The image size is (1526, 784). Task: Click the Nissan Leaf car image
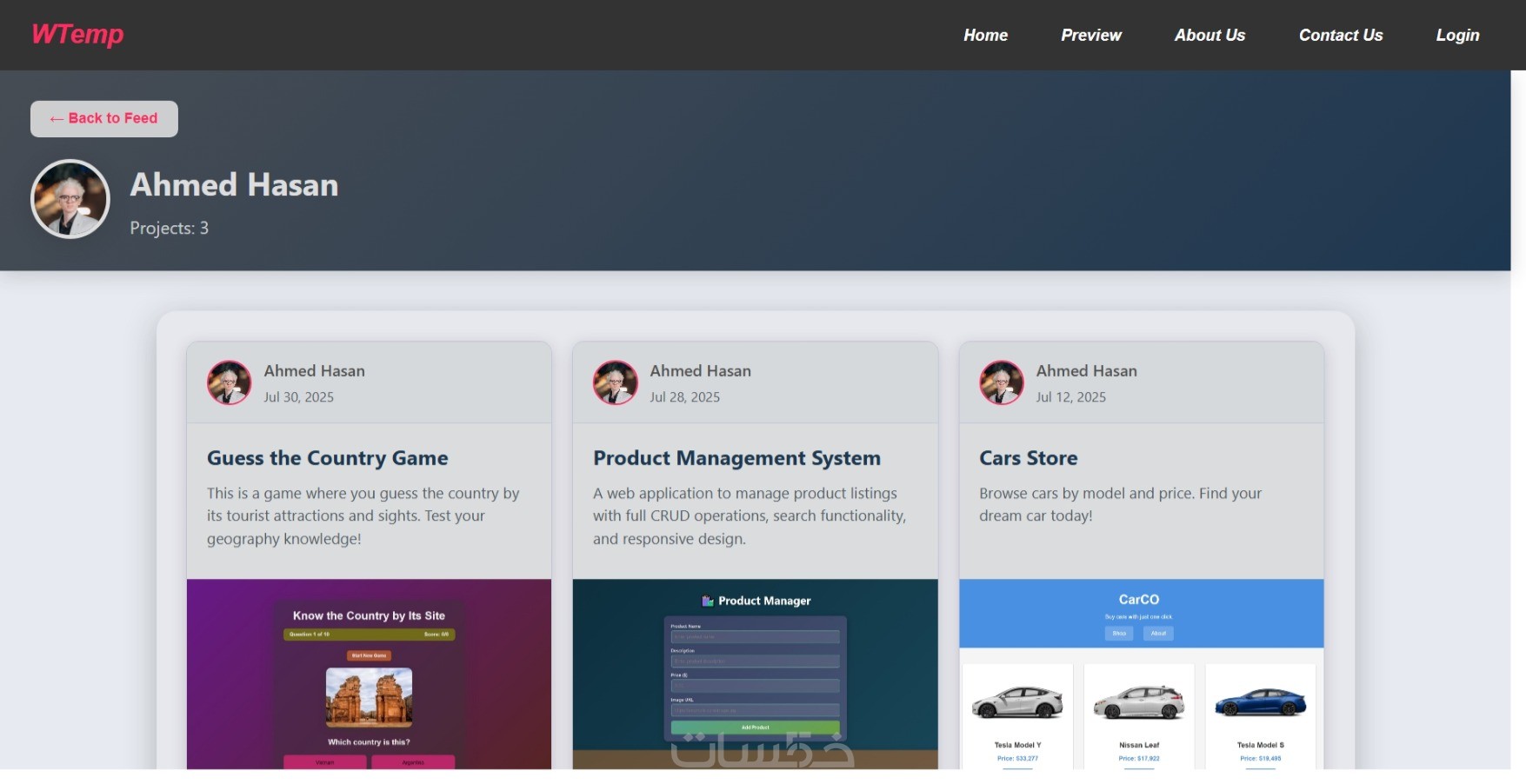1139,702
